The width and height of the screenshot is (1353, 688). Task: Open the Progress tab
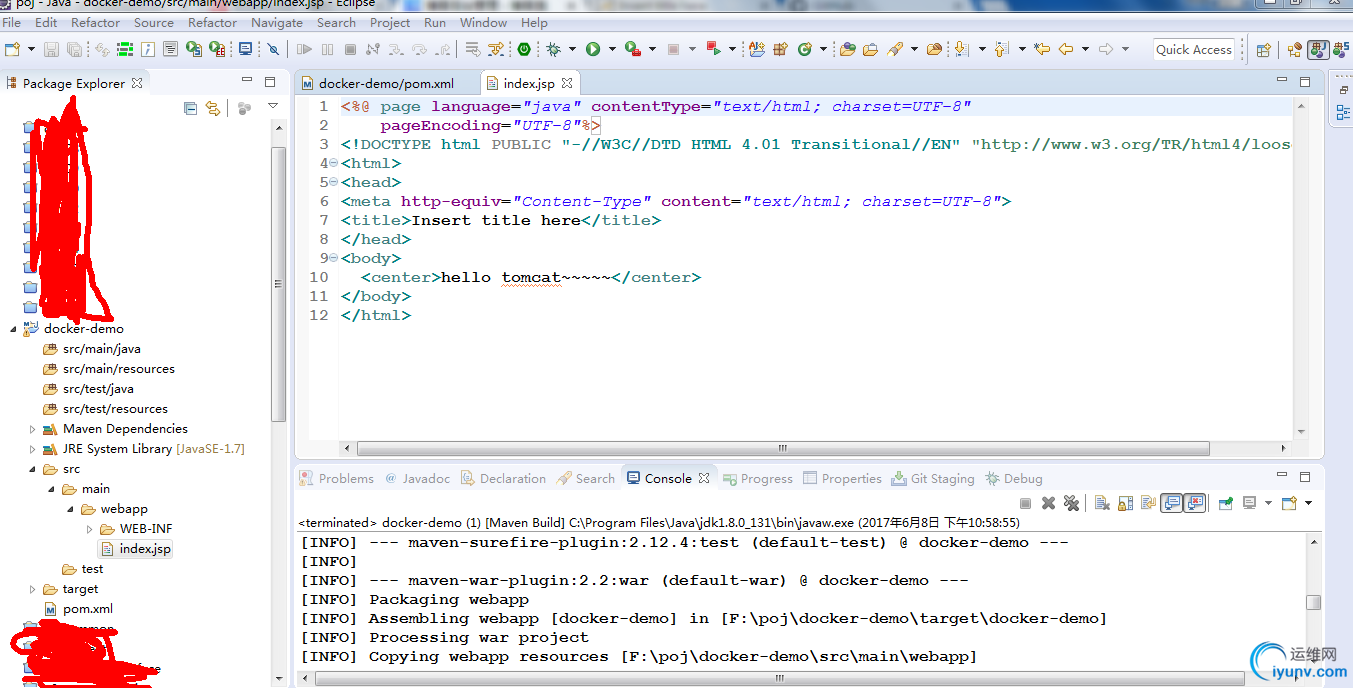point(758,479)
